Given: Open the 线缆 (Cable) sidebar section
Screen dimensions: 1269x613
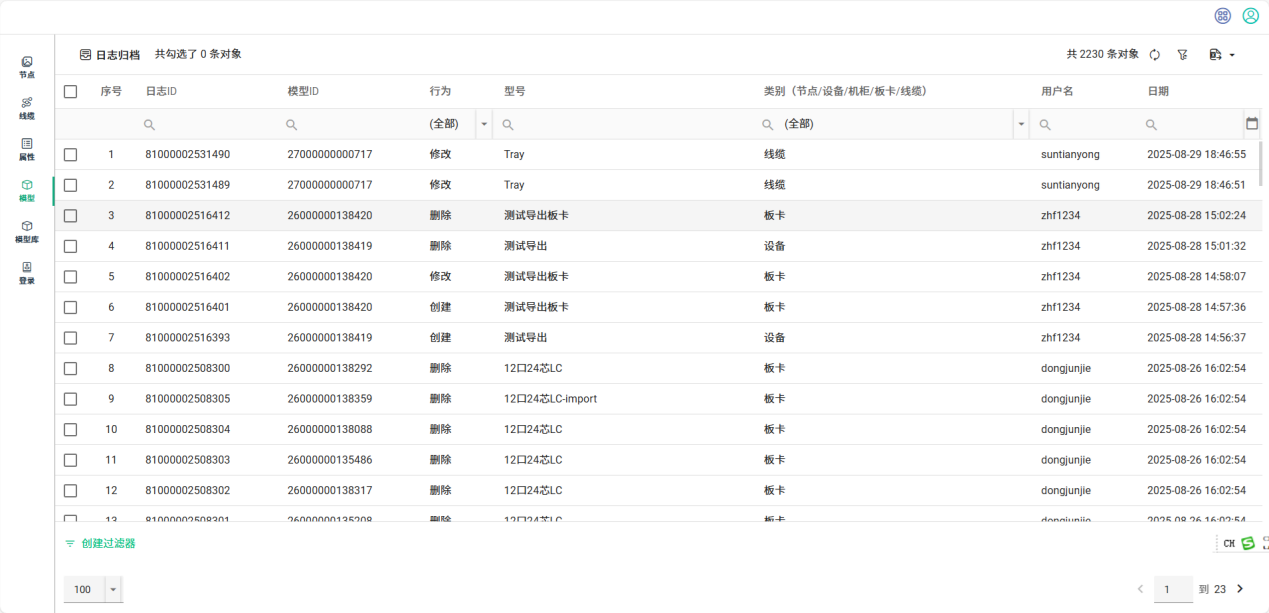Looking at the screenshot, I should click(x=27, y=108).
